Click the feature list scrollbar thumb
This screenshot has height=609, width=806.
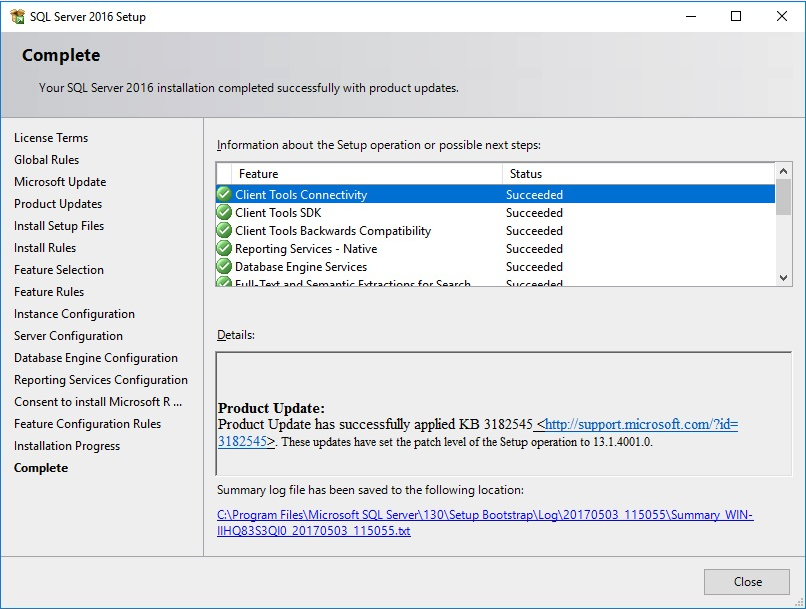pos(783,197)
